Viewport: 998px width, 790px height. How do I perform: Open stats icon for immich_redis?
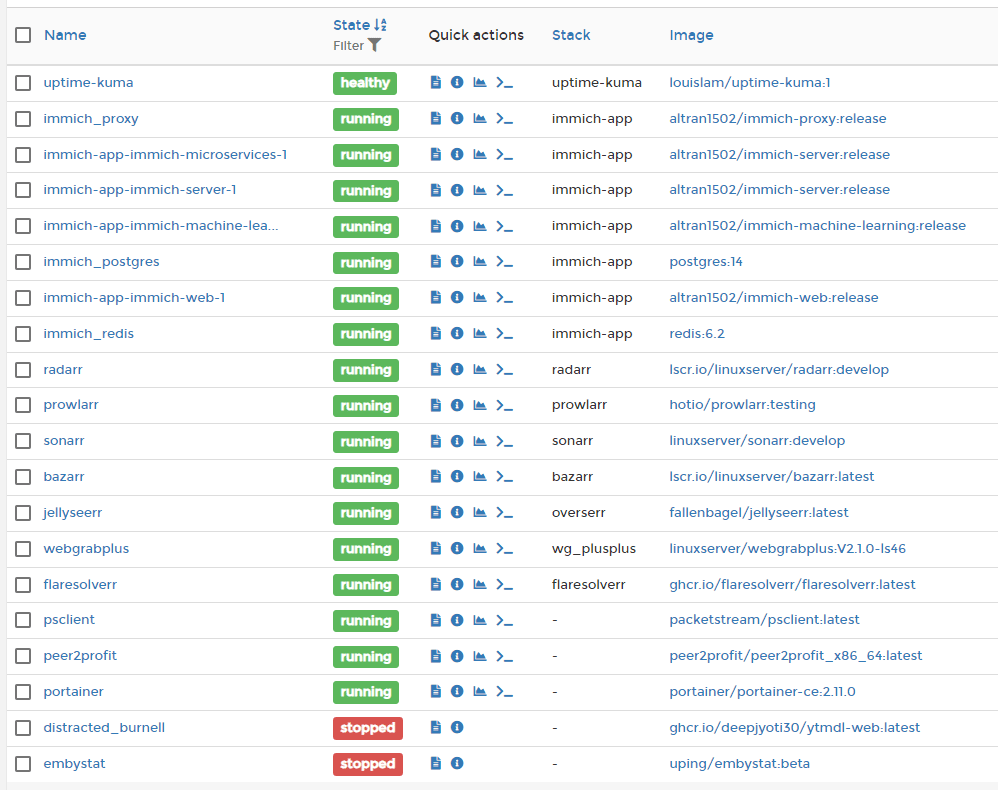point(480,333)
